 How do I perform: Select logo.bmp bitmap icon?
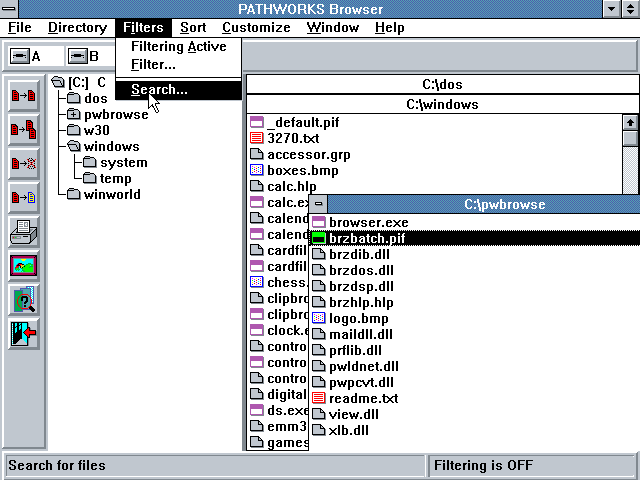click(318, 318)
